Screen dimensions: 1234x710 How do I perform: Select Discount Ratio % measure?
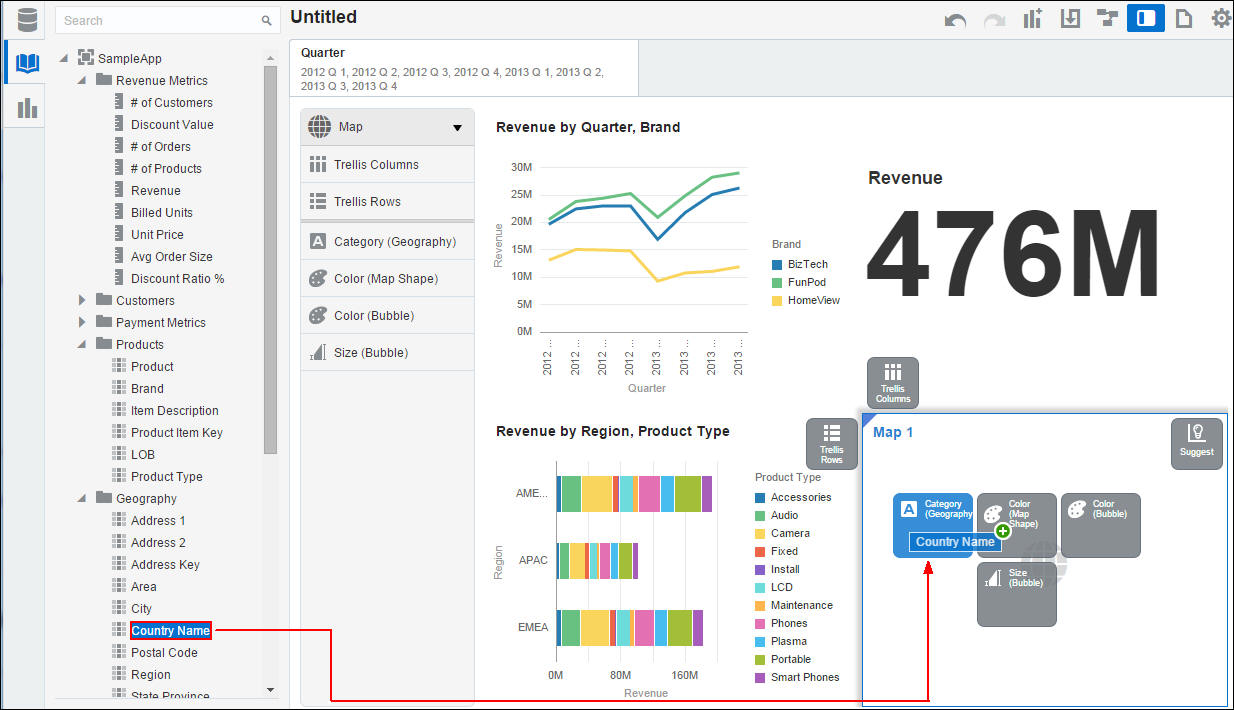point(177,278)
